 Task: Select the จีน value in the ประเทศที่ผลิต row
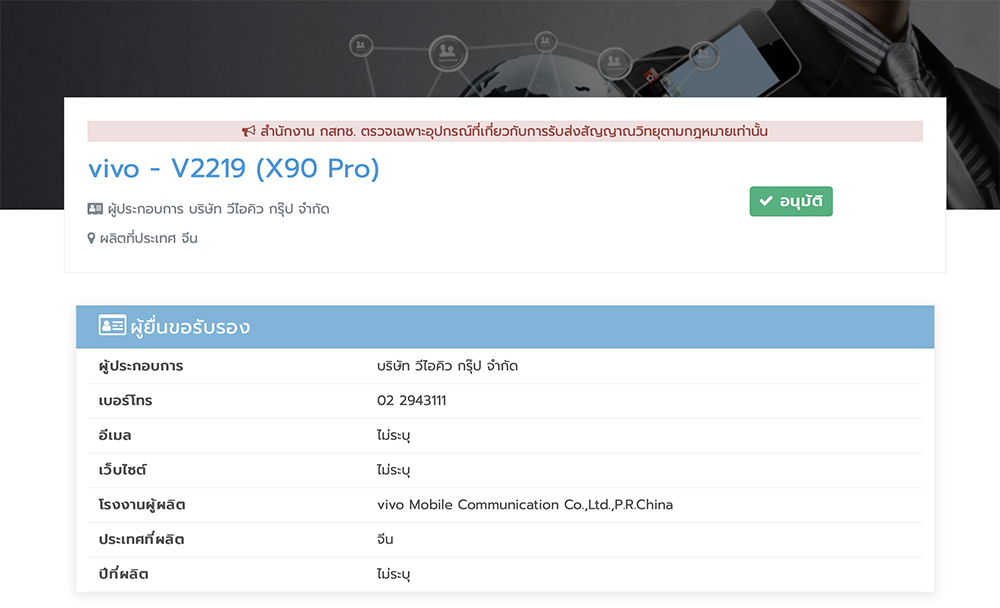[385, 540]
